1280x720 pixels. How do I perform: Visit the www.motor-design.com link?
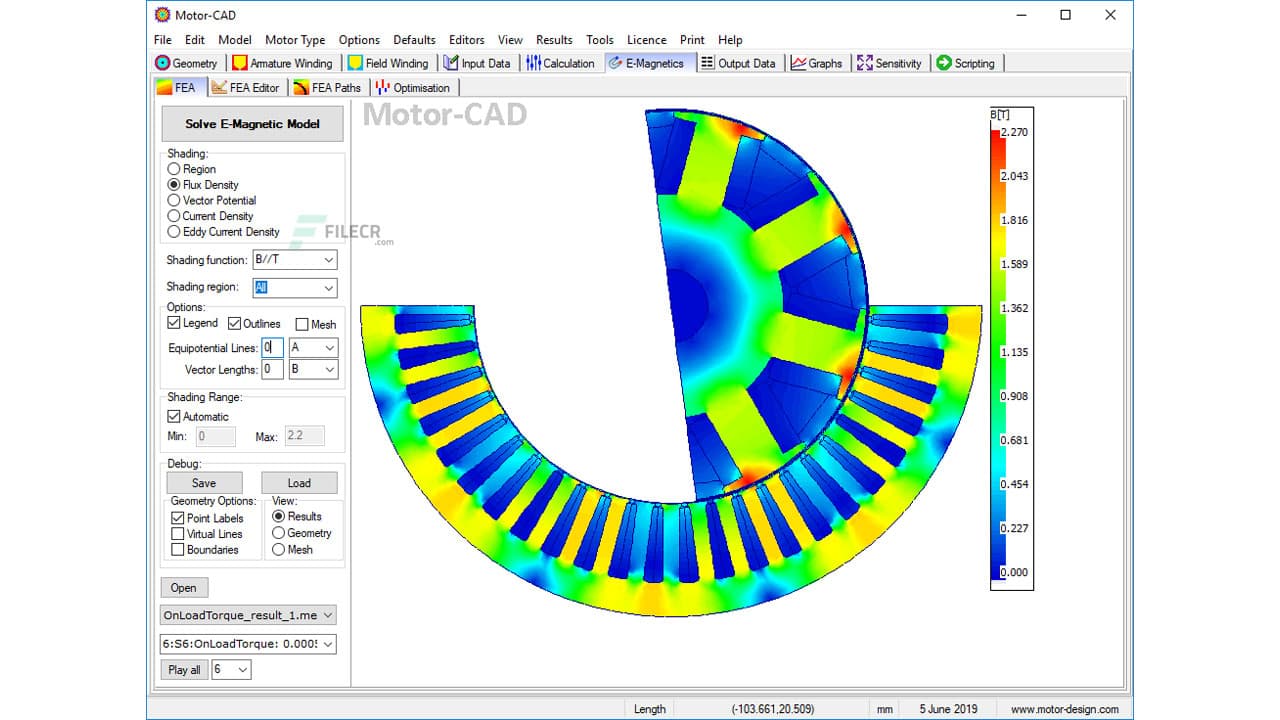[x=1063, y=708]
